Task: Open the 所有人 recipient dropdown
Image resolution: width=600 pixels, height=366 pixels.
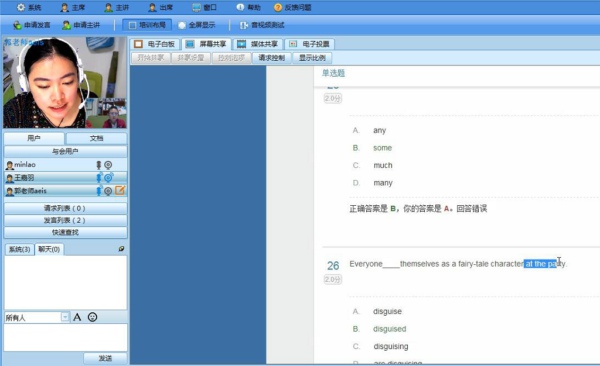Action: [x=65, y=317]
